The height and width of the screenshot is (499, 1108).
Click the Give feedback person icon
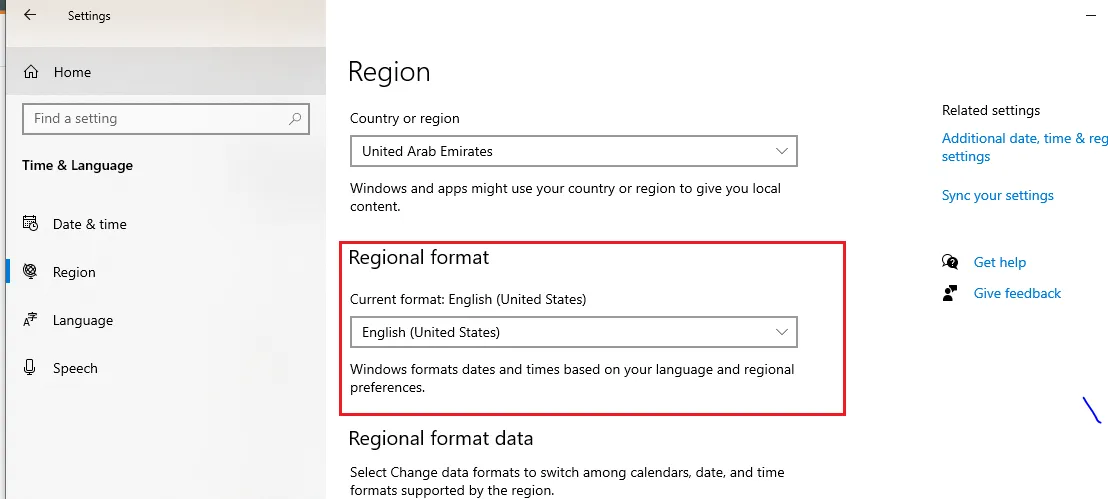tap(950, 293)
